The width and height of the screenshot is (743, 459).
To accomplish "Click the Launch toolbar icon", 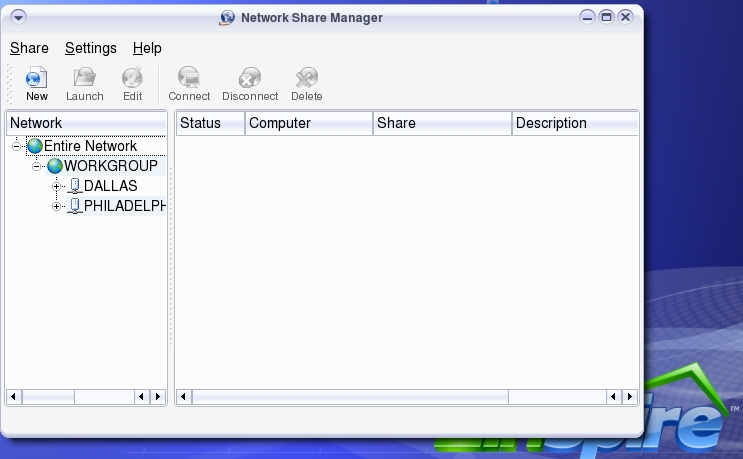I will [85, 78].
